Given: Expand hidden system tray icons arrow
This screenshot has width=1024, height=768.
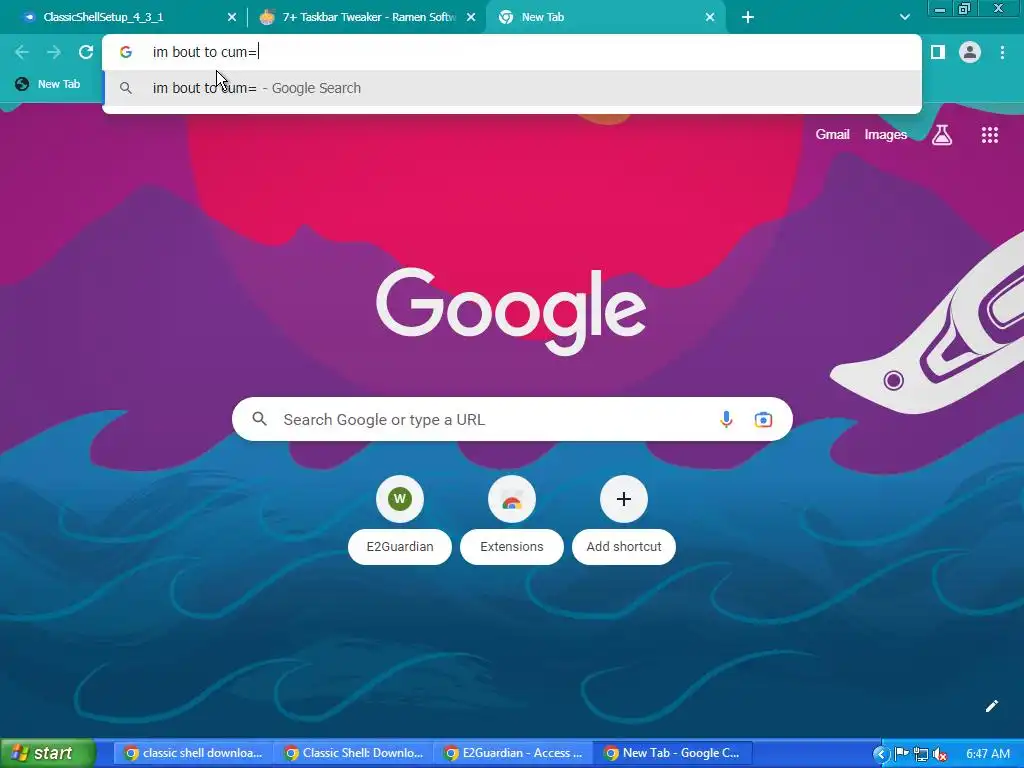Looking at the screenshot, I should pyautogui.click(x=880, y=754).
